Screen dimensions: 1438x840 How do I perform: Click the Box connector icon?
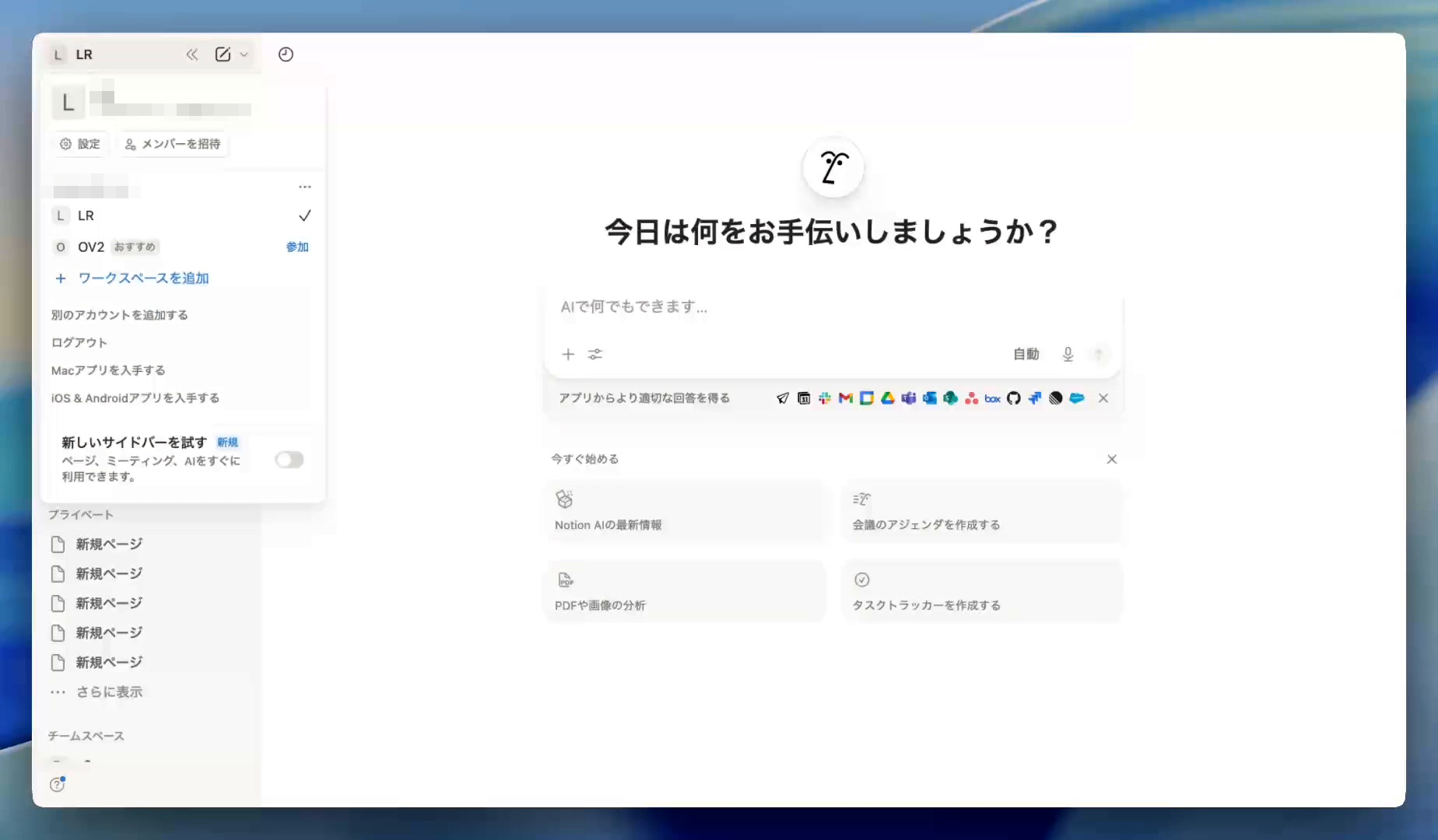tap(993, 398)
